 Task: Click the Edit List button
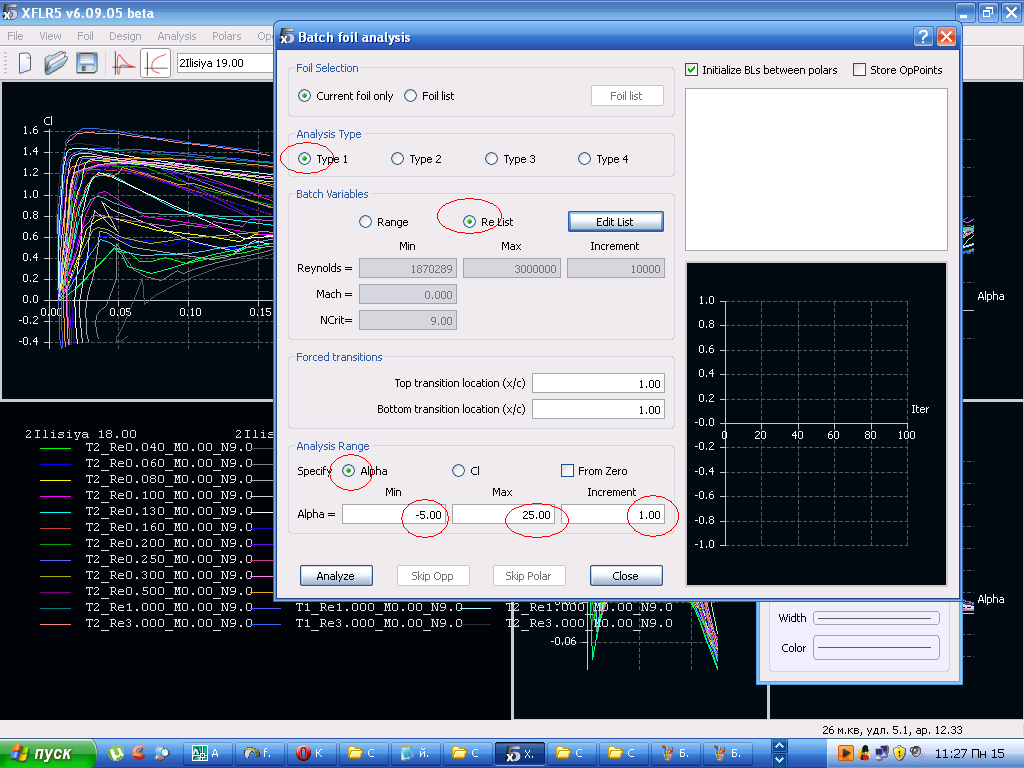click(x=615, y=221)
